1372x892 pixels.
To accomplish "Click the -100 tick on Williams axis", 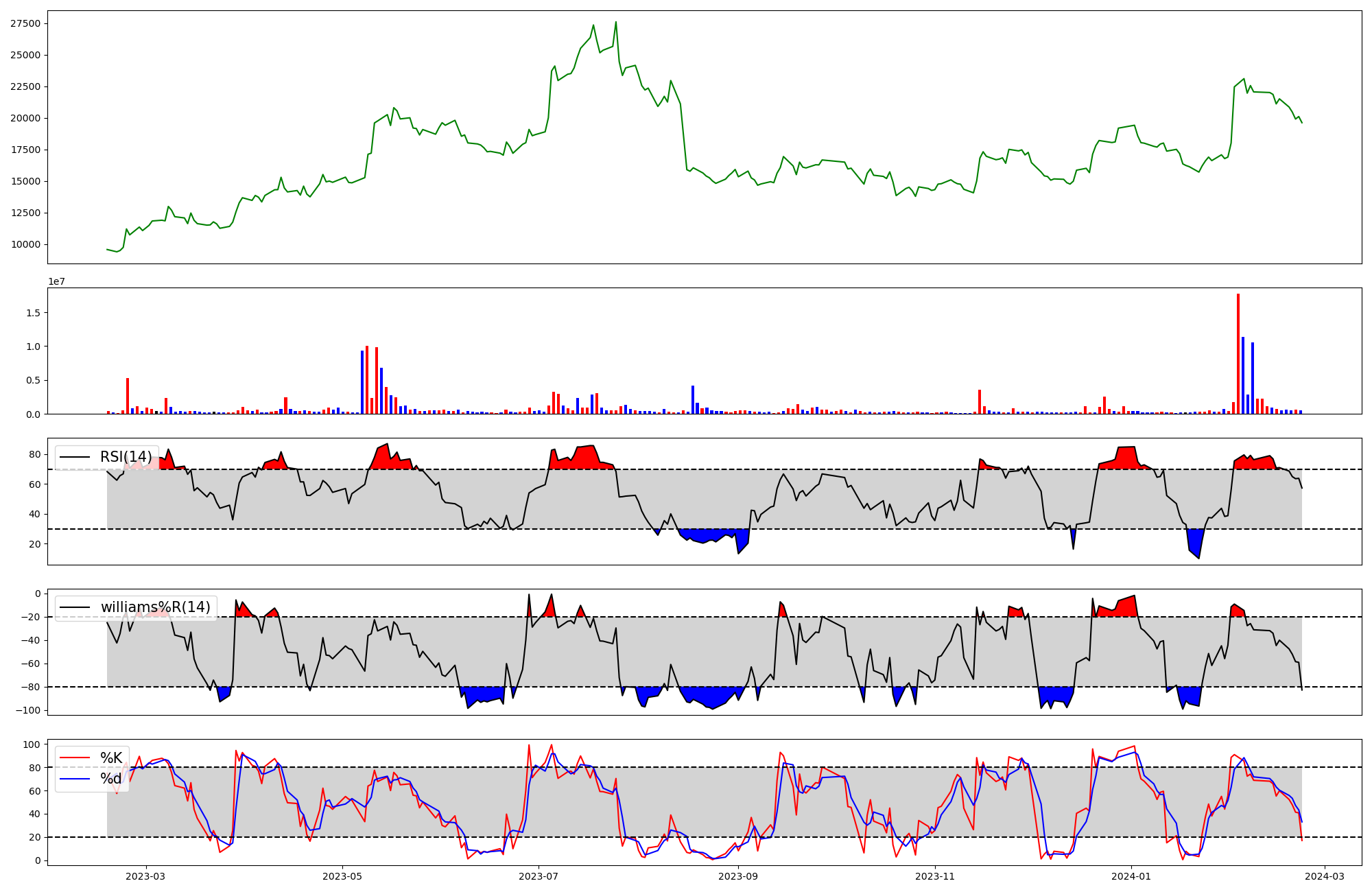I will coord(29,710).
